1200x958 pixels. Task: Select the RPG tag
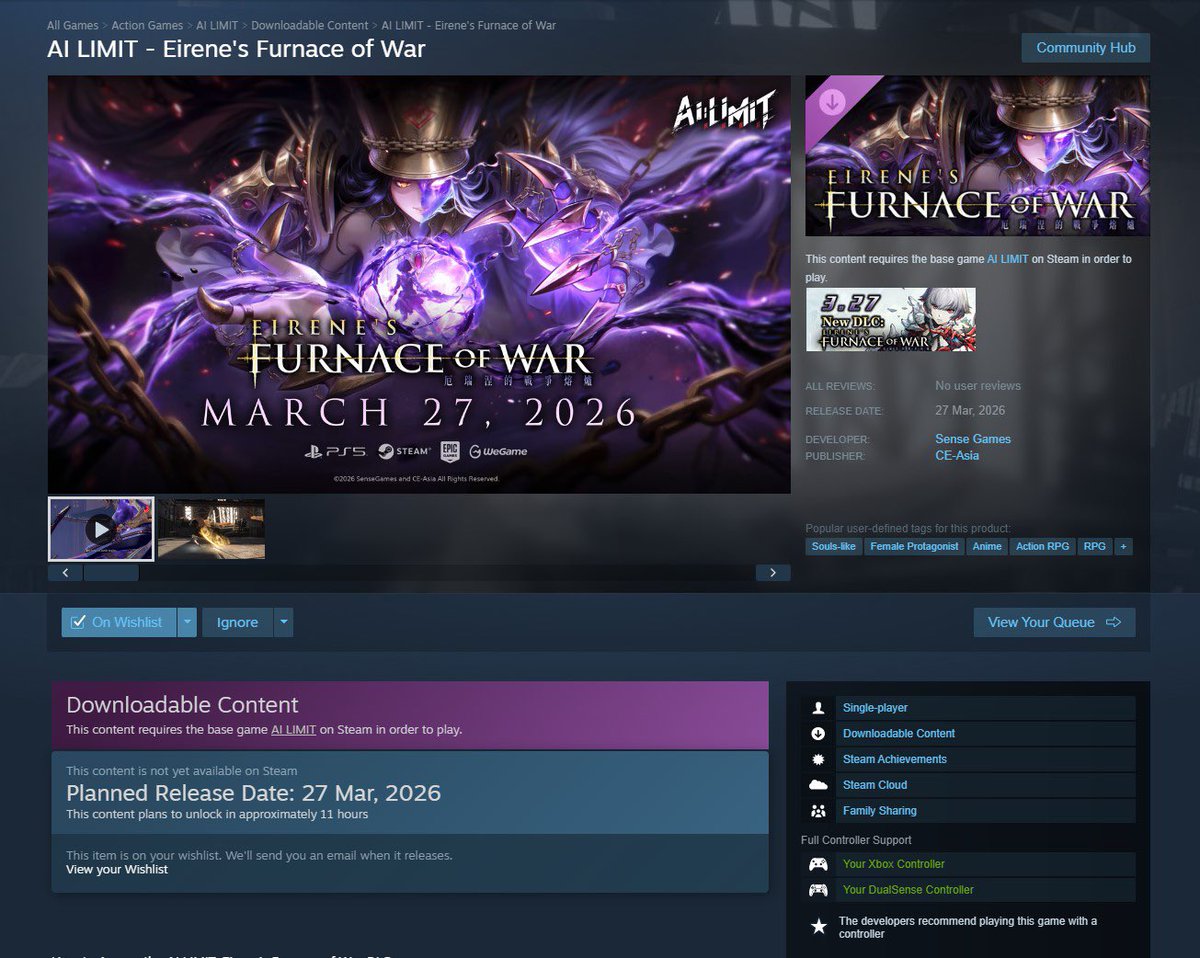click(x=1094, y=547)
